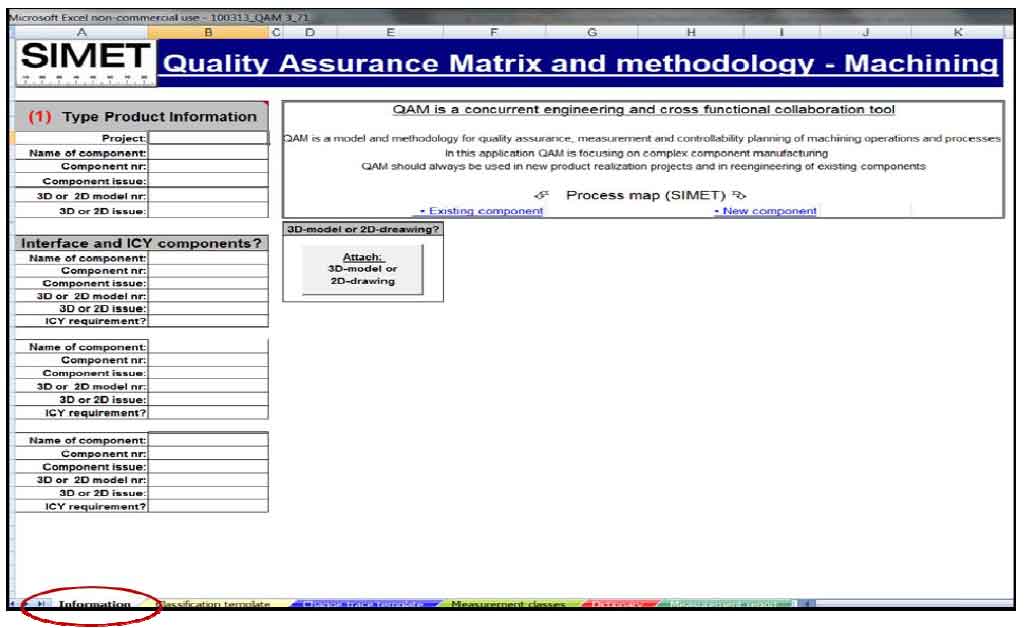Viewport: 1025px width, 628px height.
Task: Select column B header
Action: (208, 32)
